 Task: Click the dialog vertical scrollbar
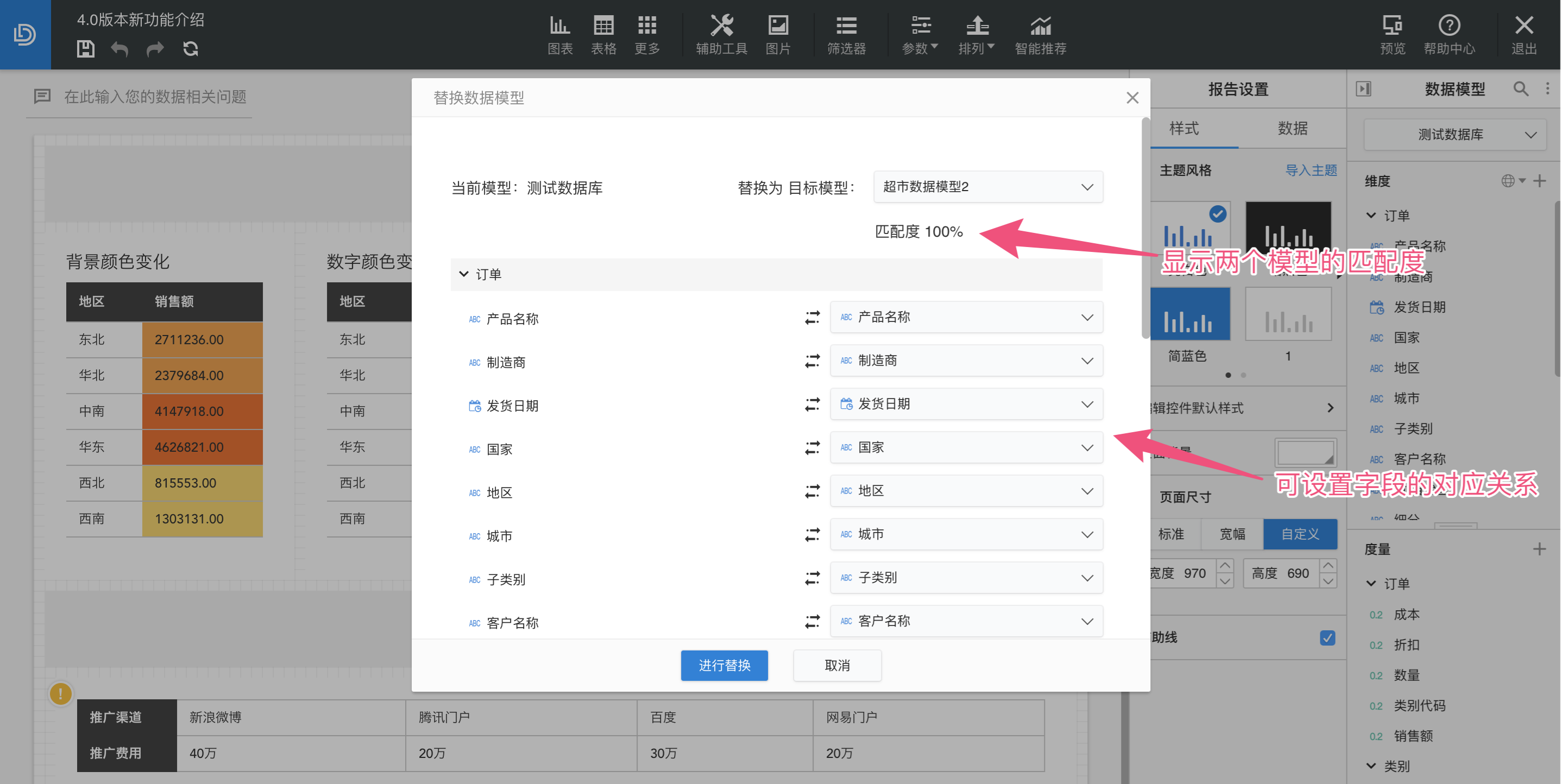[x=1145, y=229]
